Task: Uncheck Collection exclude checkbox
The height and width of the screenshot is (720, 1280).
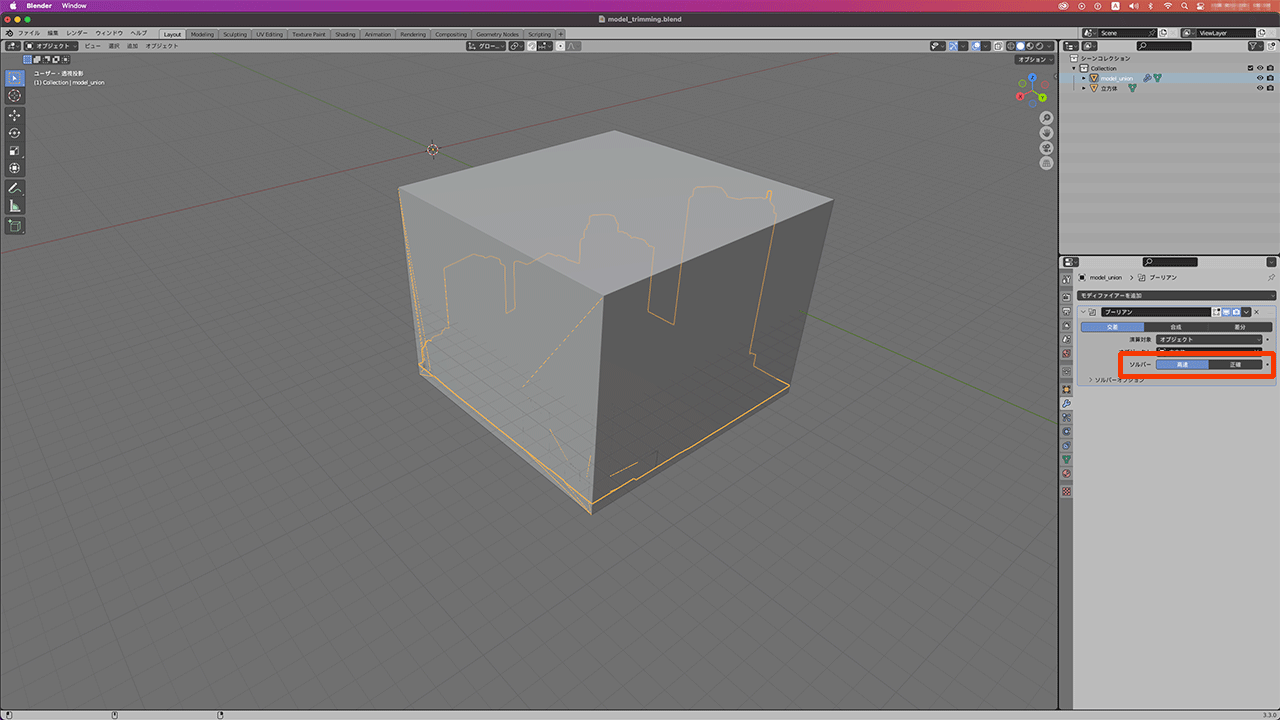Action: [1250, 68]
